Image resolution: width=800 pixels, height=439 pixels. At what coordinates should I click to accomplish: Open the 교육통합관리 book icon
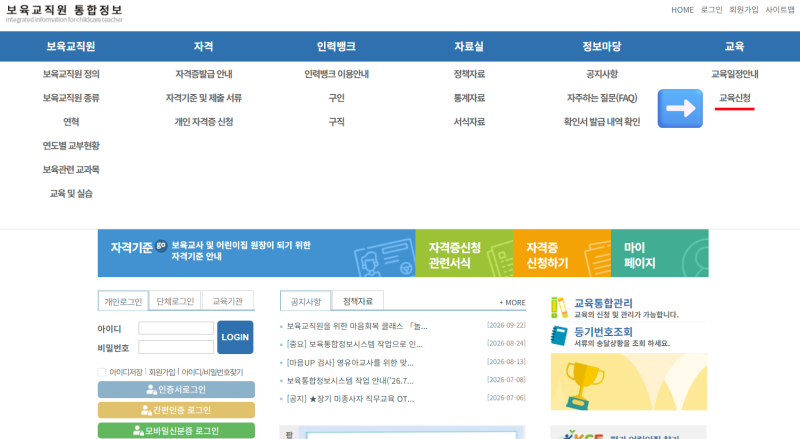[559, 308]
